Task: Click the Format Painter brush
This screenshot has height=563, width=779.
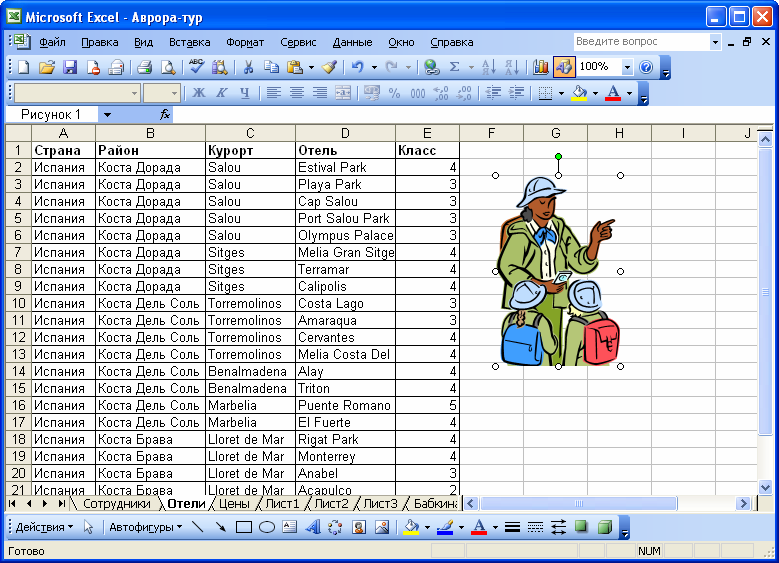Action: coord(330,67)
